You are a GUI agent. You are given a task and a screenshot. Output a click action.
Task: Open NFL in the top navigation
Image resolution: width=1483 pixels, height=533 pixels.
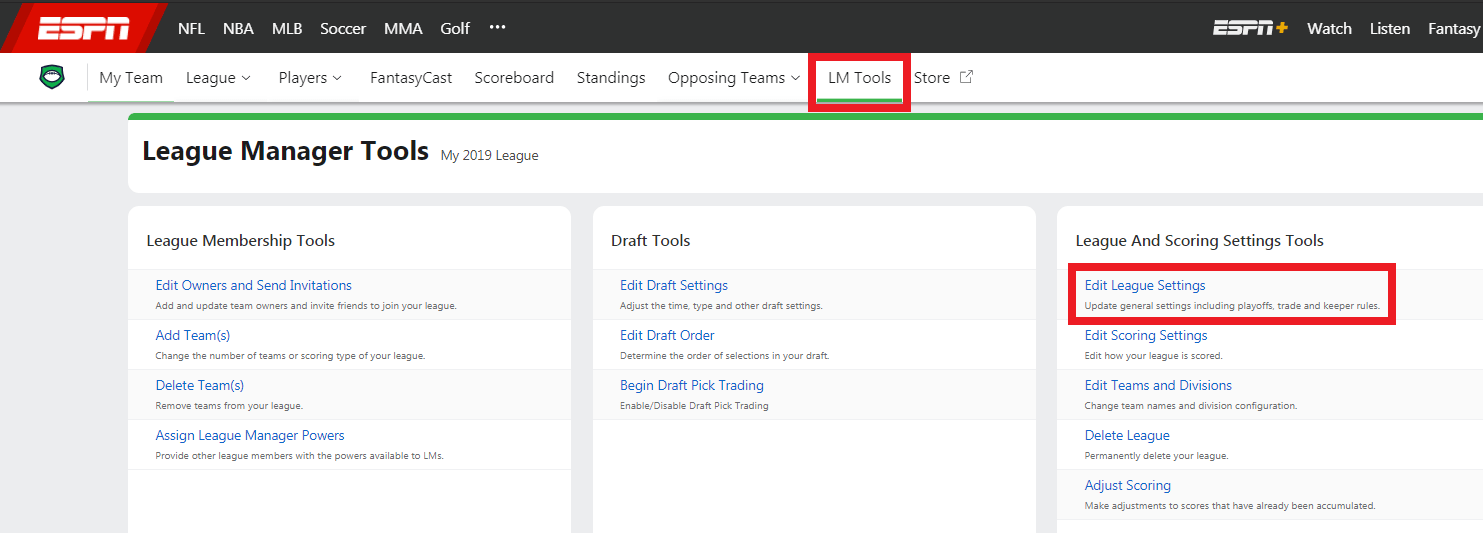(191, 28)
